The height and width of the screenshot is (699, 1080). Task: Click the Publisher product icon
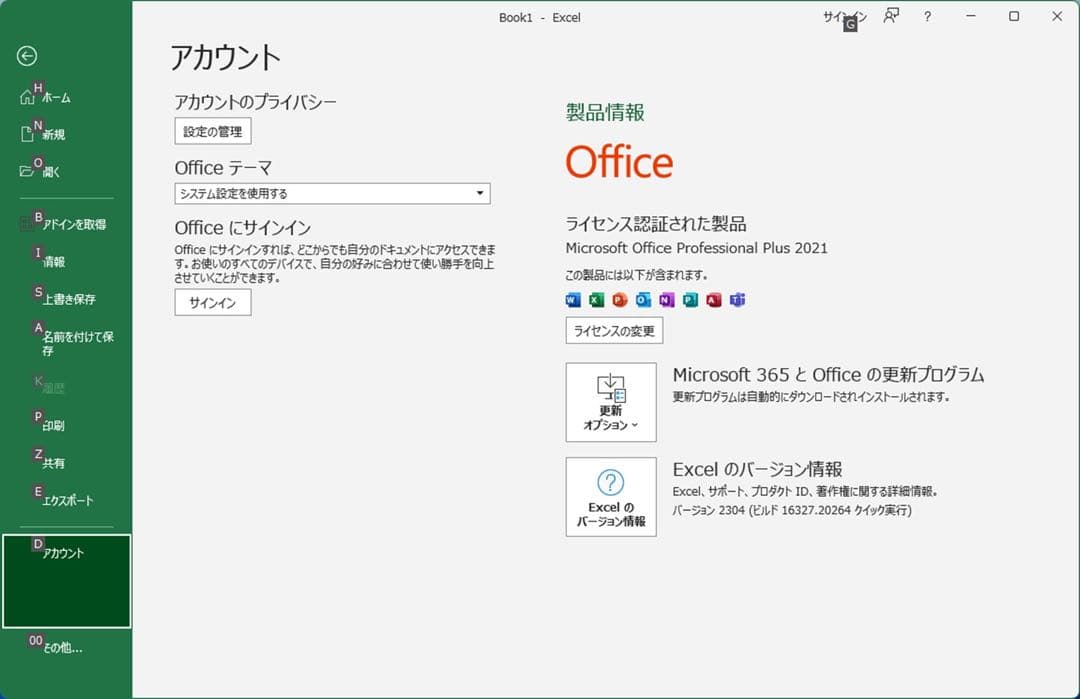point(691,299)
